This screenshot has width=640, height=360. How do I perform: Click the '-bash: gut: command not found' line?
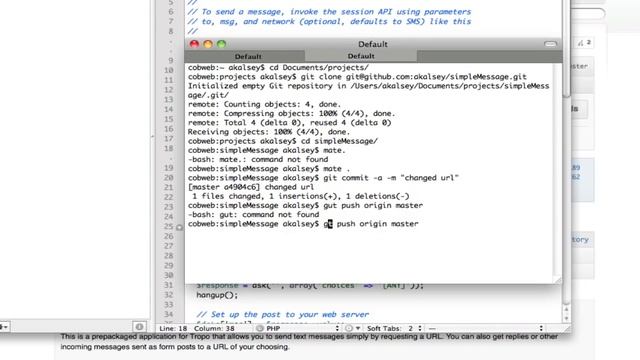coord(253,214)
